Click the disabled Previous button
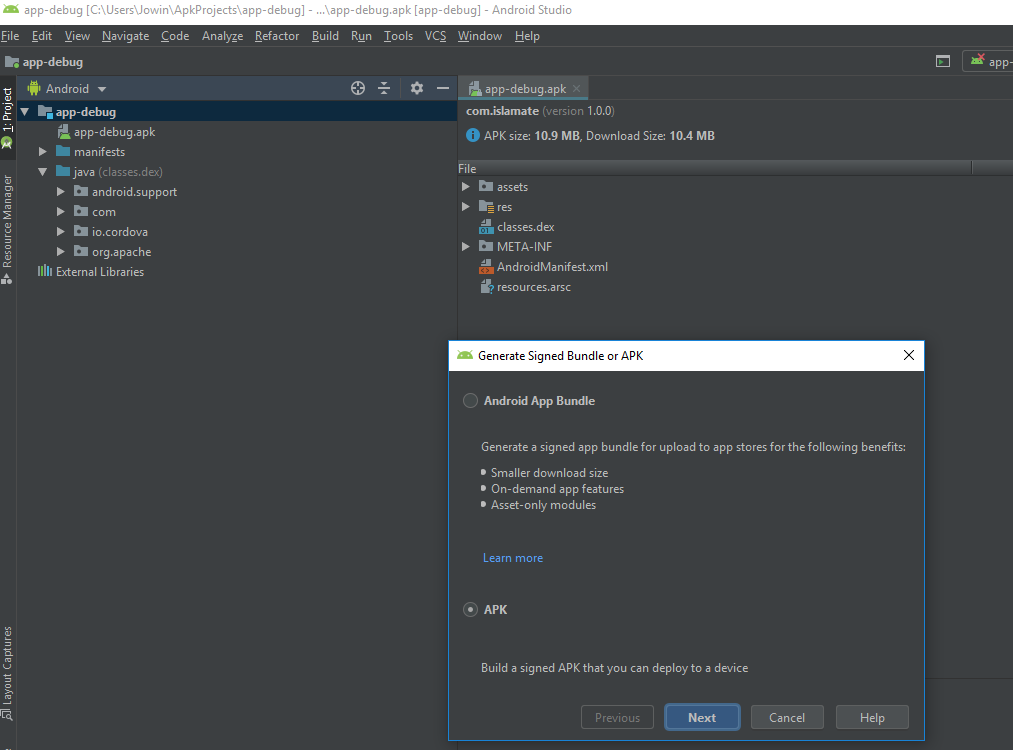 pos(617,718)
